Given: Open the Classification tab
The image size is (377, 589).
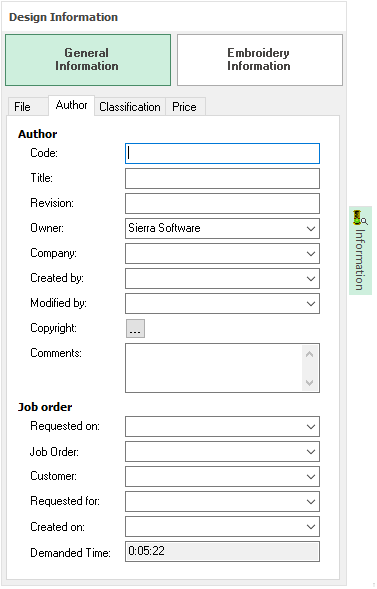Looking at the screenshot, I should point(130,107).
